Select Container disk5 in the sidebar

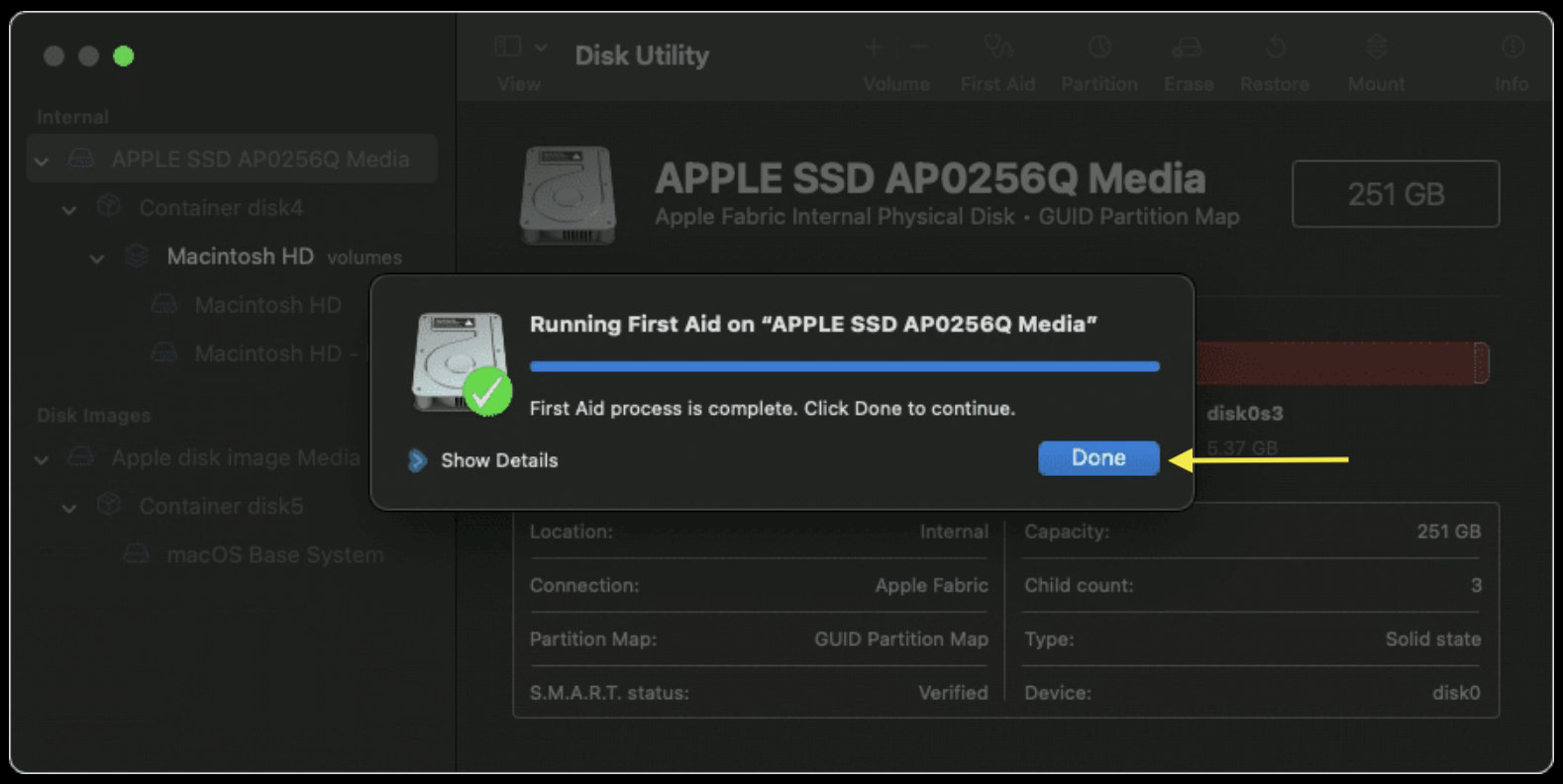pyautogui.click(x=220, y=507)
